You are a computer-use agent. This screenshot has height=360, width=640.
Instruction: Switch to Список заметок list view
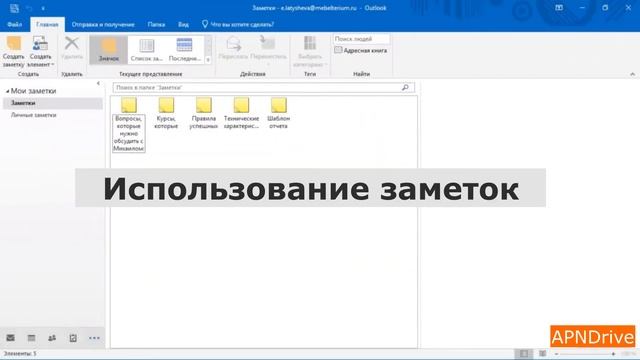click(x=147, y=49)
